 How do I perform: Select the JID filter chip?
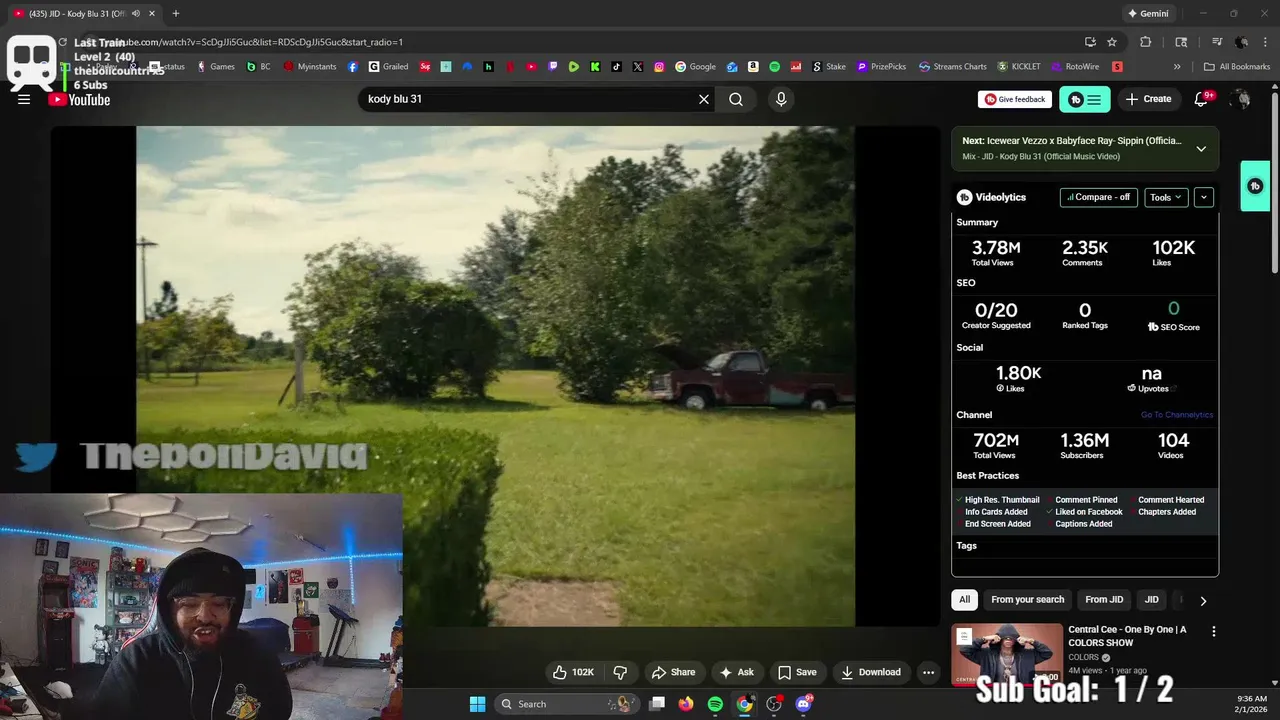point(1151,600)
